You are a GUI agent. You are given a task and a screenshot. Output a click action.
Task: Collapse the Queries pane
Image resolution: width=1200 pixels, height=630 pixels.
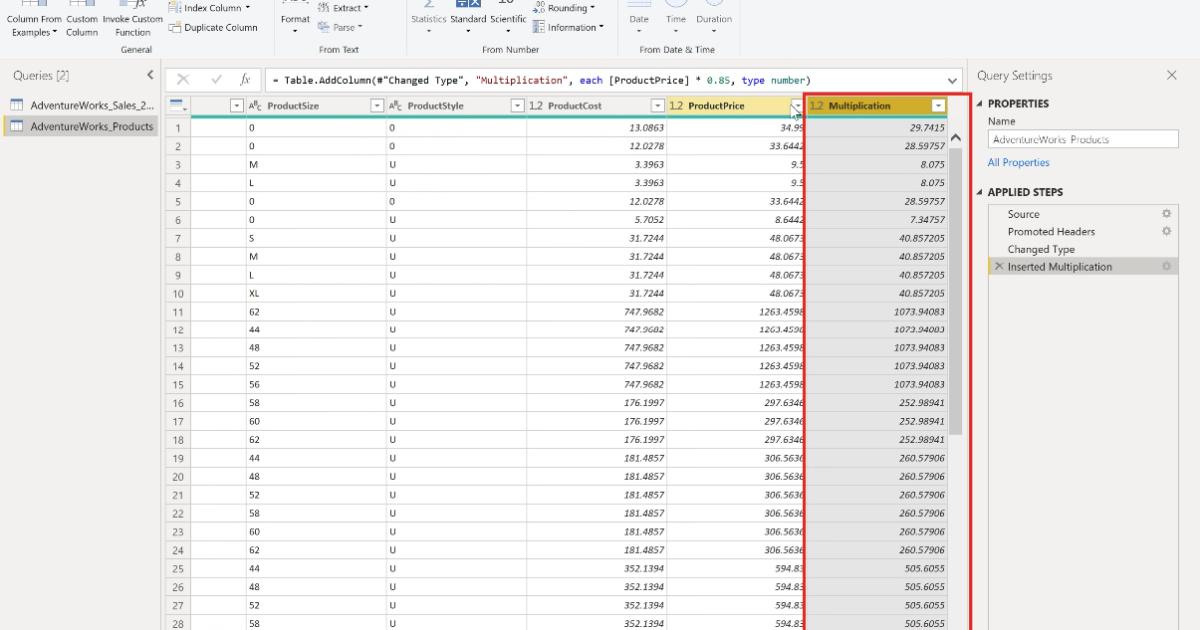151,74
